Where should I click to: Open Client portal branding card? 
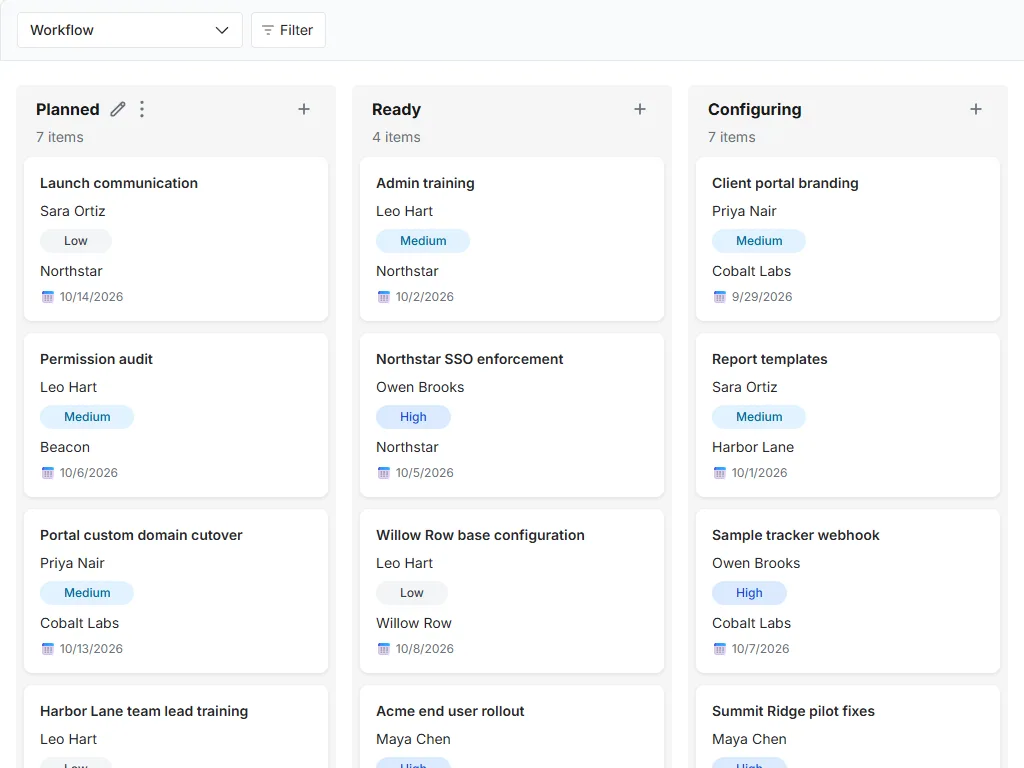(848, 239)
